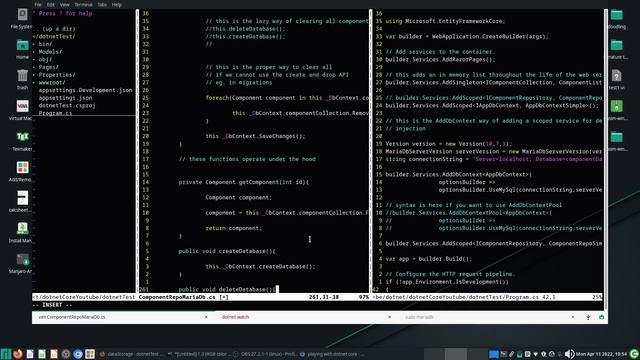640x360 pixels.
Task: Select dotnetTest.csproj in file tree
Action: tap(67, 106)
